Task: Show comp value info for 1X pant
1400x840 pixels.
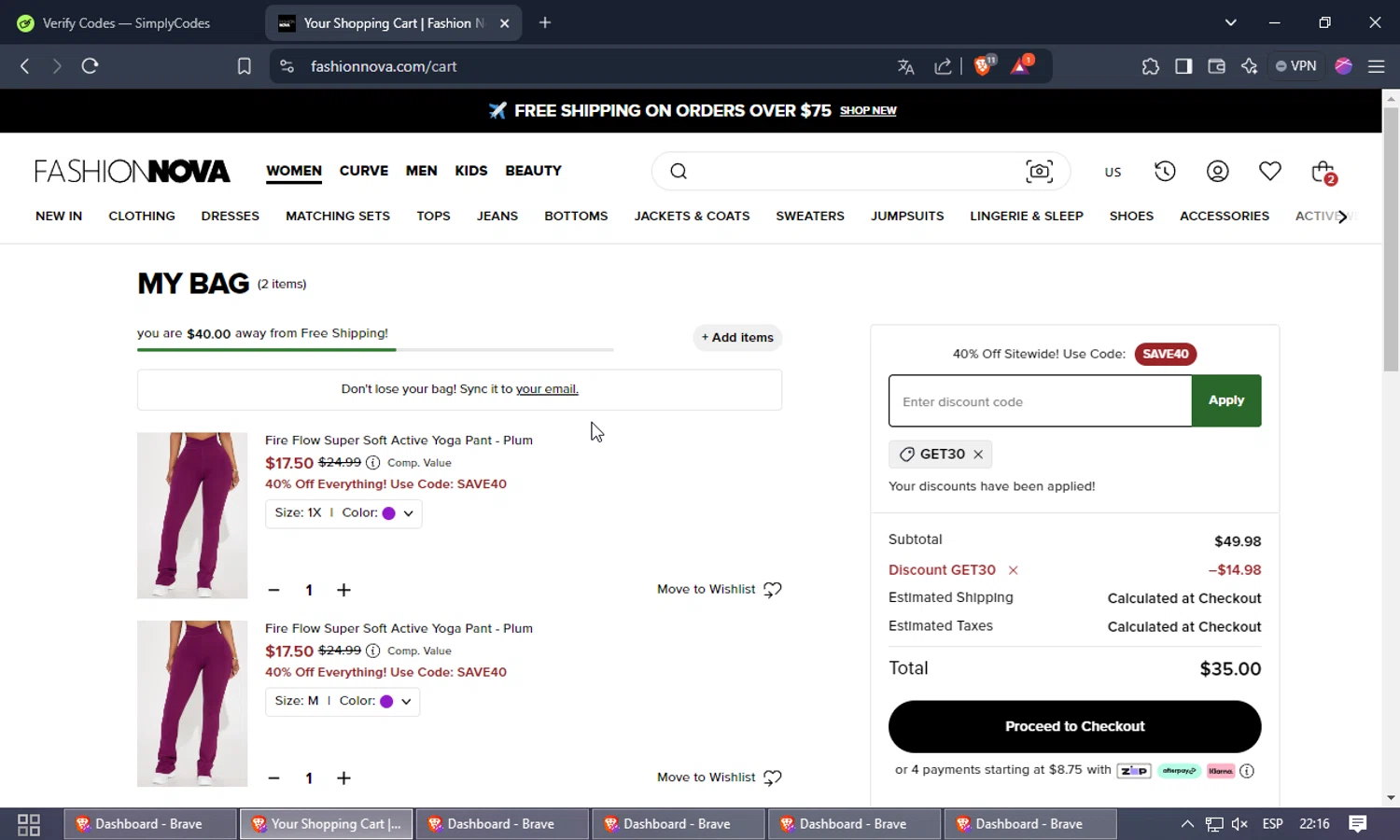Action: click(x=372, y=463)
